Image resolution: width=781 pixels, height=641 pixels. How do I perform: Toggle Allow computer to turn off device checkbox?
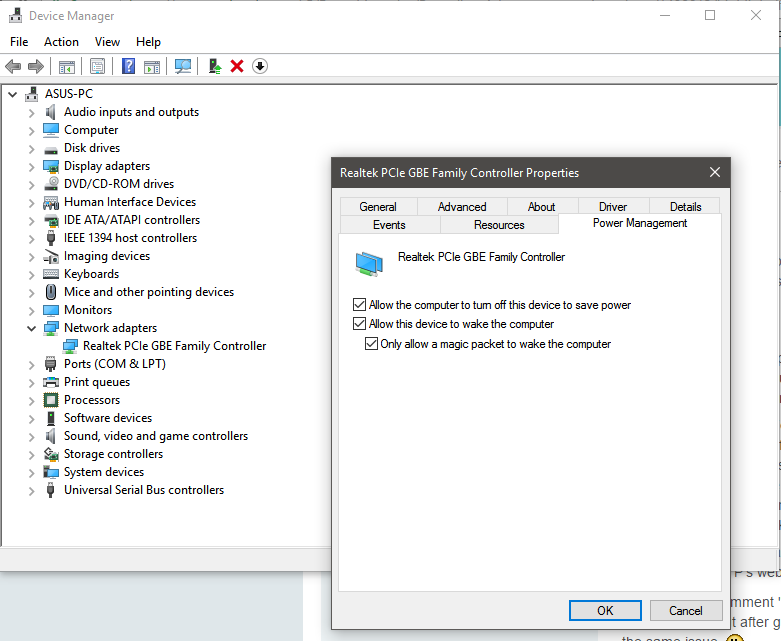pyautogui.click(x=359, y=304)
